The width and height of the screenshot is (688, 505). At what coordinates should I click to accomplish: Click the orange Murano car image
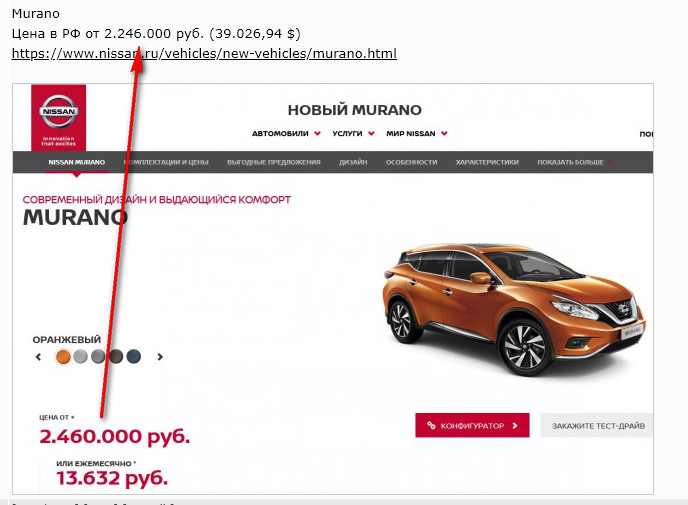click(513, 308)
